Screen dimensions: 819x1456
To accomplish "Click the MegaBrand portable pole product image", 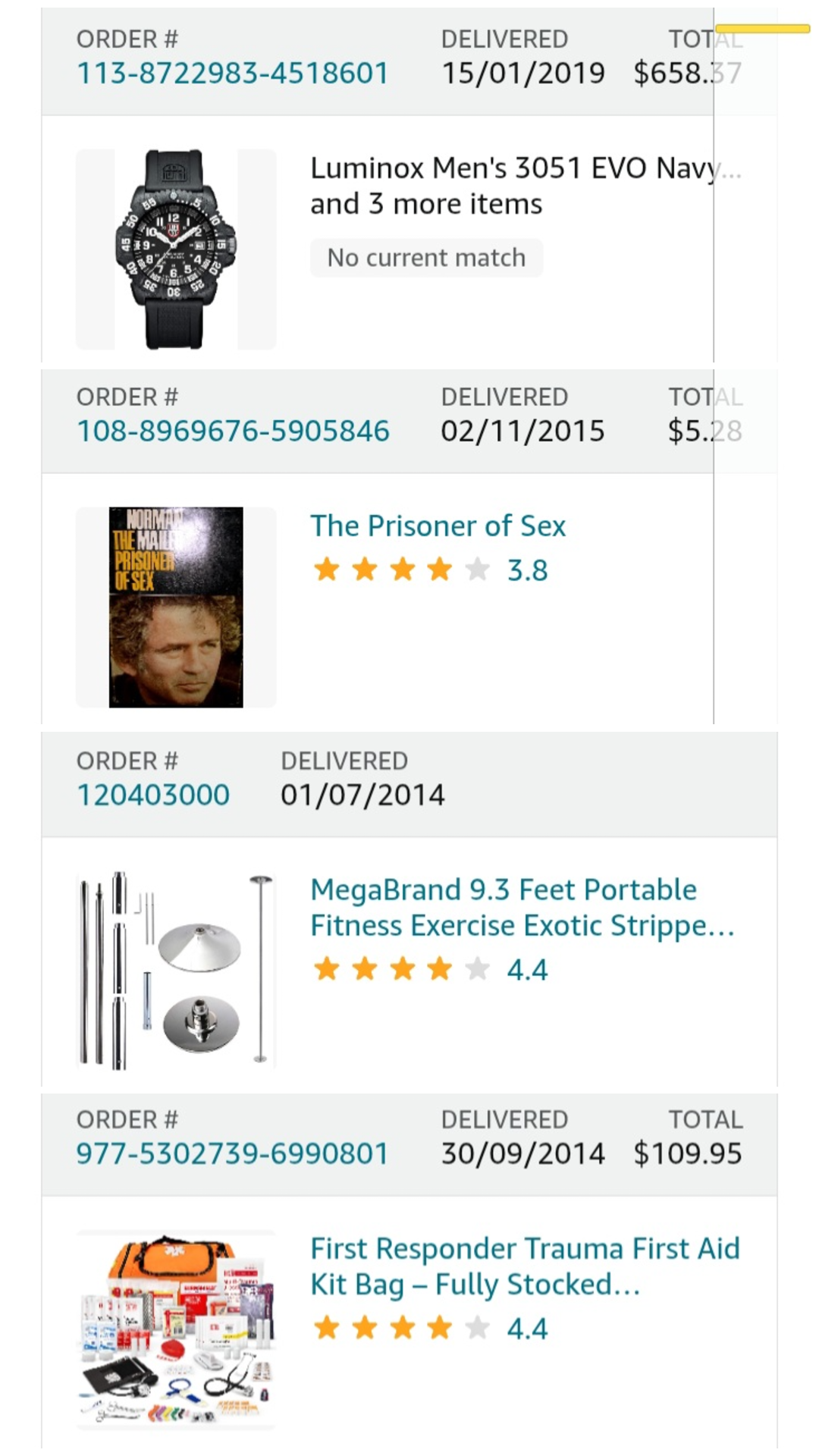I will [176, 971].
